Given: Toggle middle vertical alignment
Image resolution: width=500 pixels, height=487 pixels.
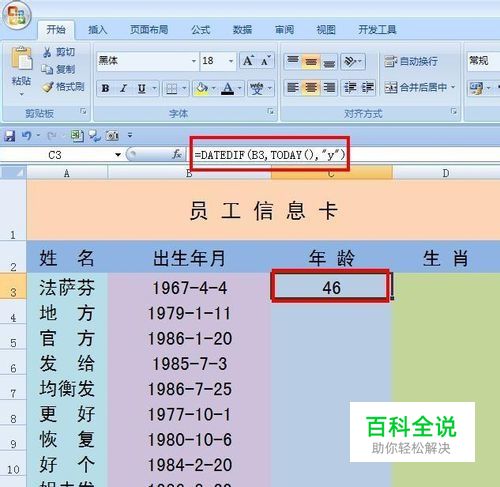Looking at the screenshot, I should coord(311,61).
